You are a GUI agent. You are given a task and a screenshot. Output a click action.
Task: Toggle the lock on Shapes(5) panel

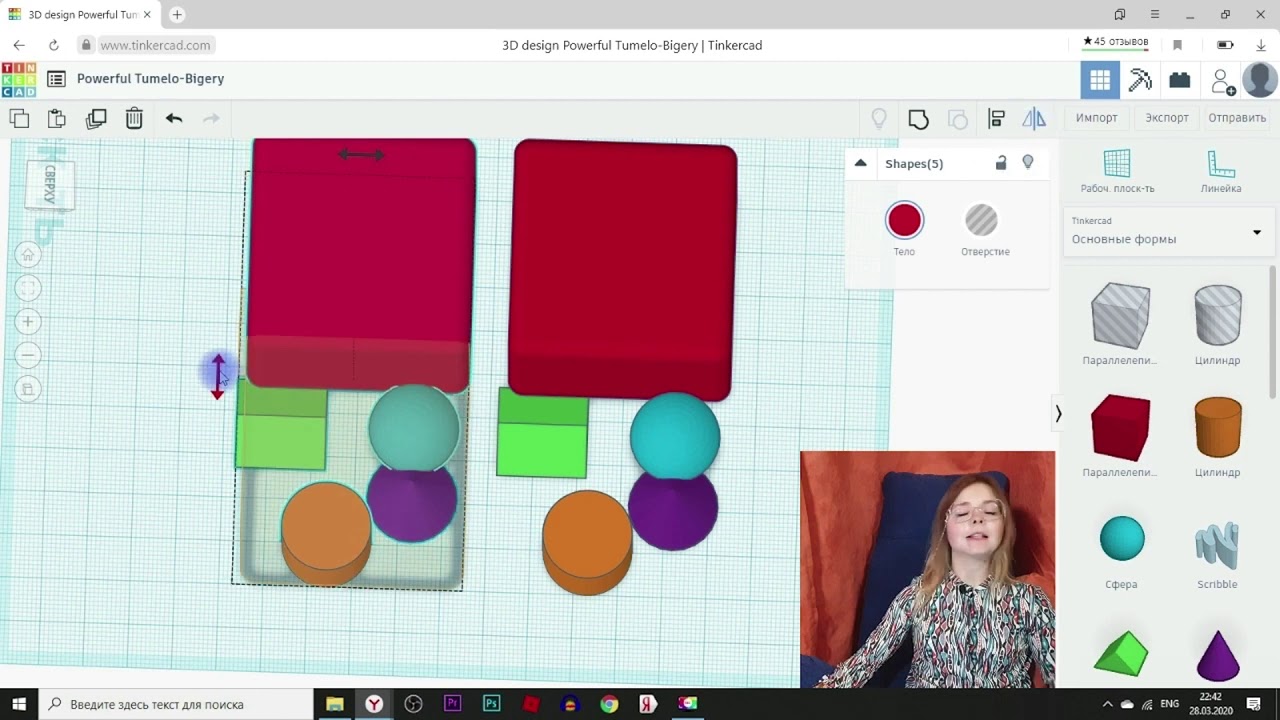click(1001, 163)
